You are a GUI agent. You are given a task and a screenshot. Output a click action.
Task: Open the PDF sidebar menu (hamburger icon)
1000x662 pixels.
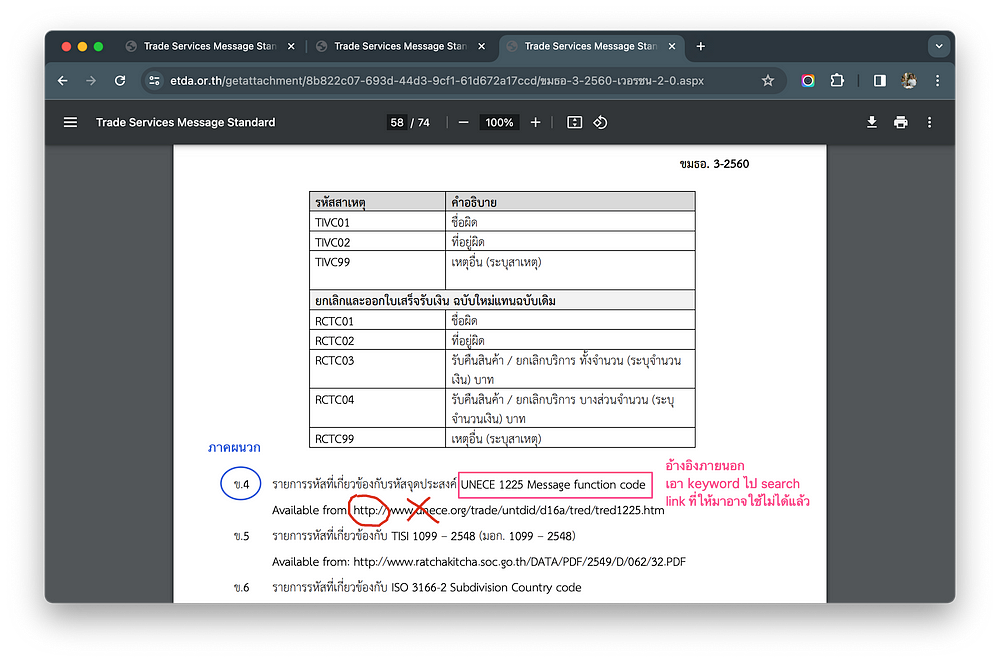[x=70, y=122]
